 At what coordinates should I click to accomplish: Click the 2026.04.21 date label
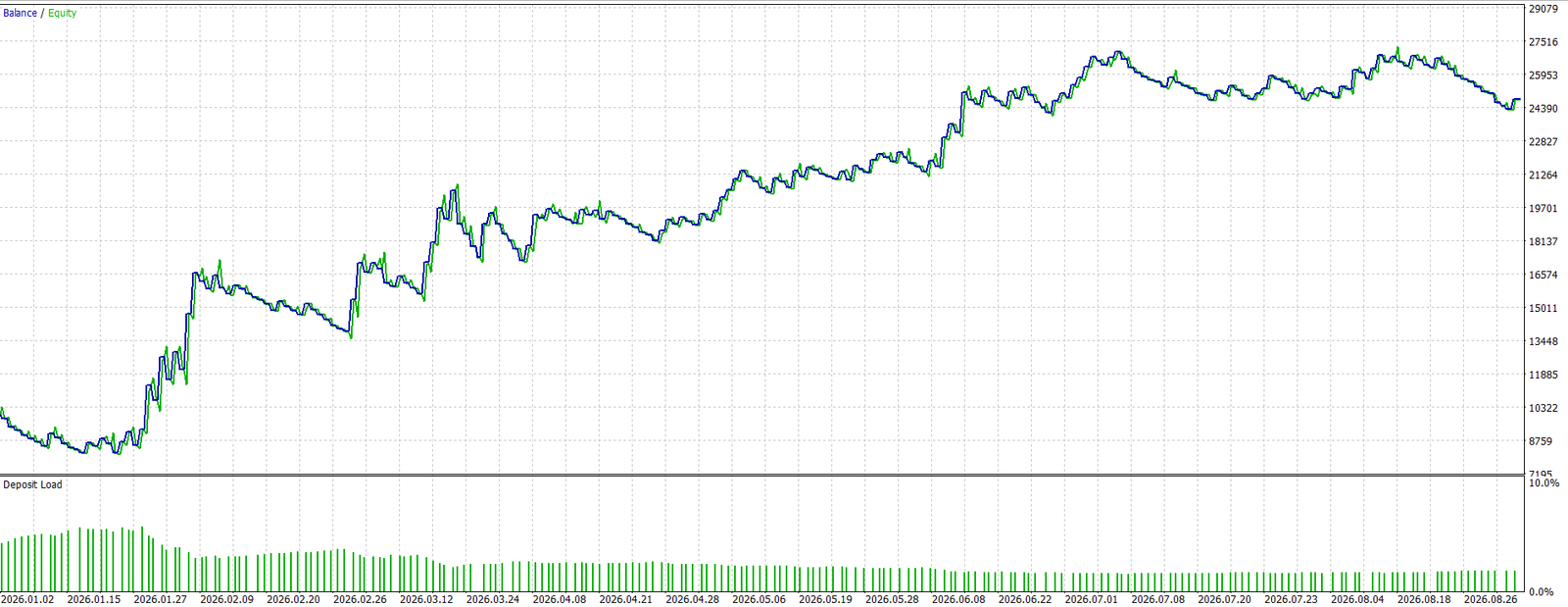[x=626, y=599]
